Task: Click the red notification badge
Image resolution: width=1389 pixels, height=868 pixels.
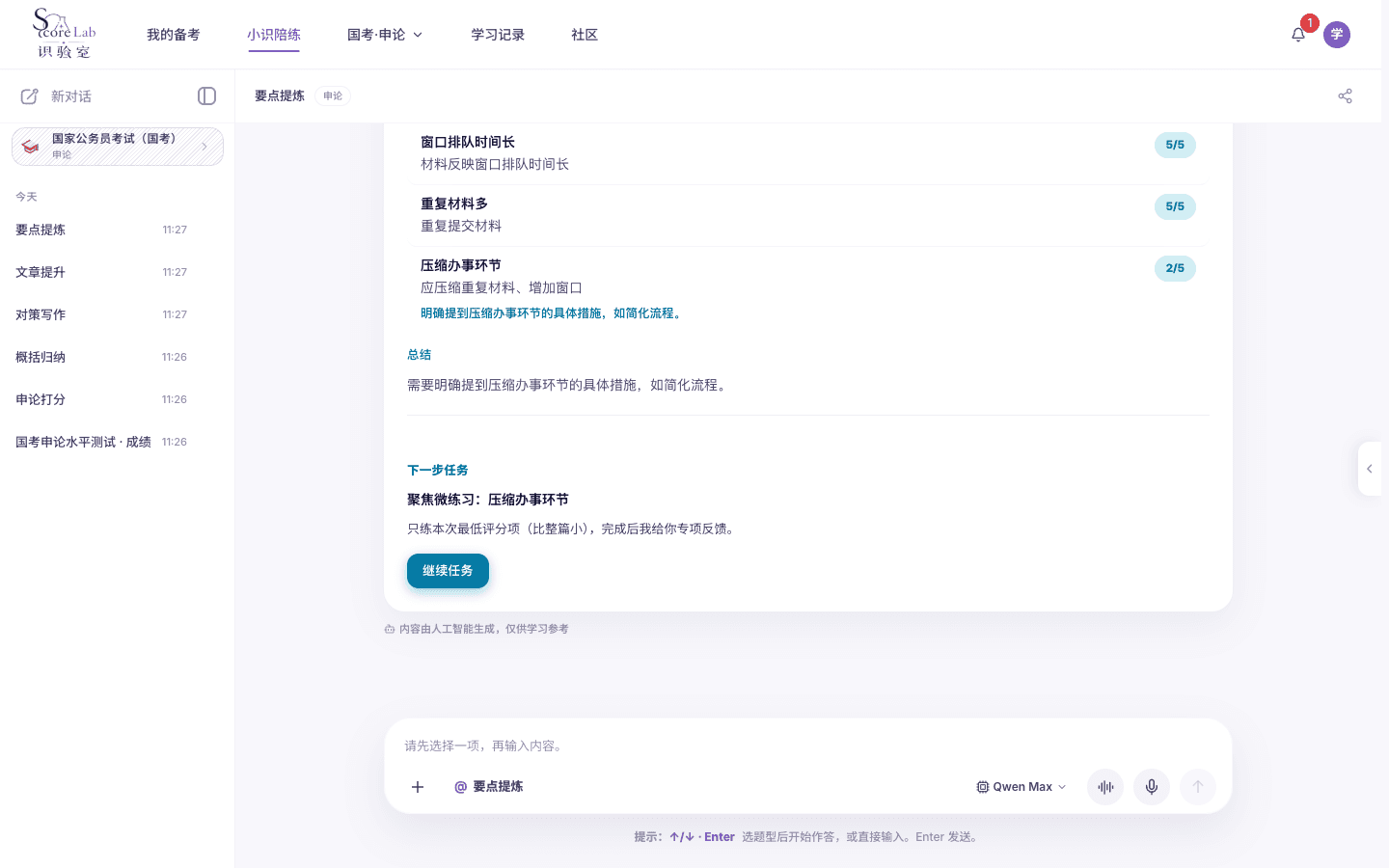Action: pos(1310,23)
